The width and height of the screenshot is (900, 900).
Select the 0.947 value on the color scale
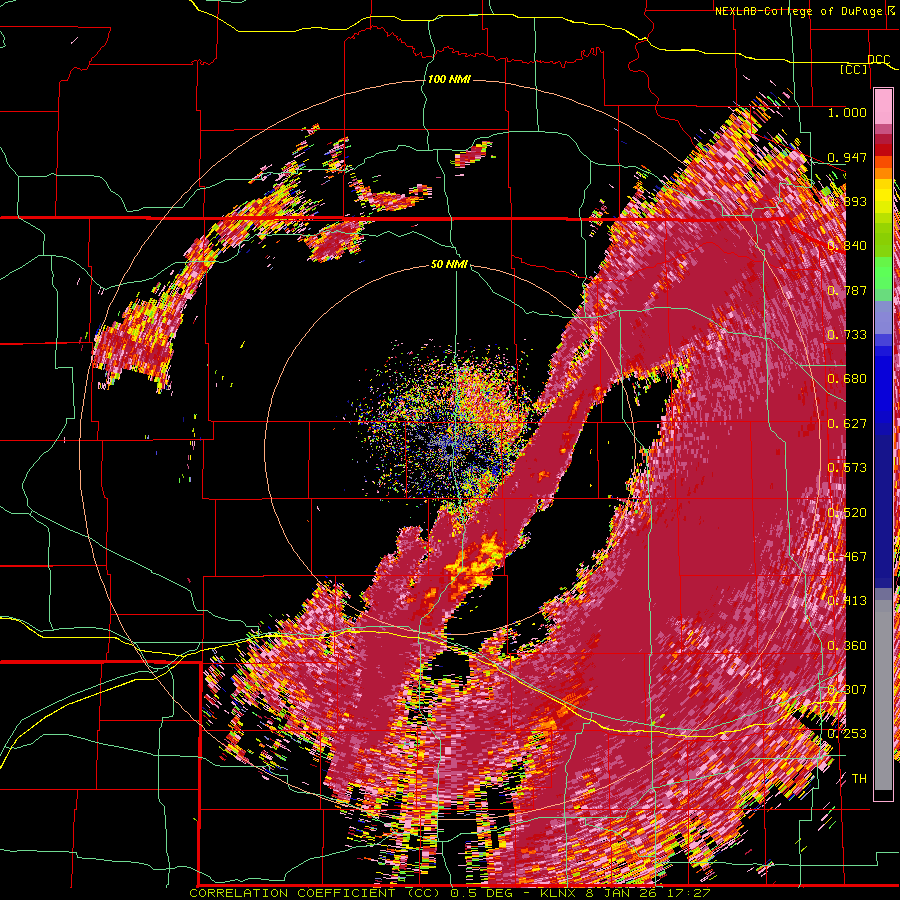click(x=847, y=157)
